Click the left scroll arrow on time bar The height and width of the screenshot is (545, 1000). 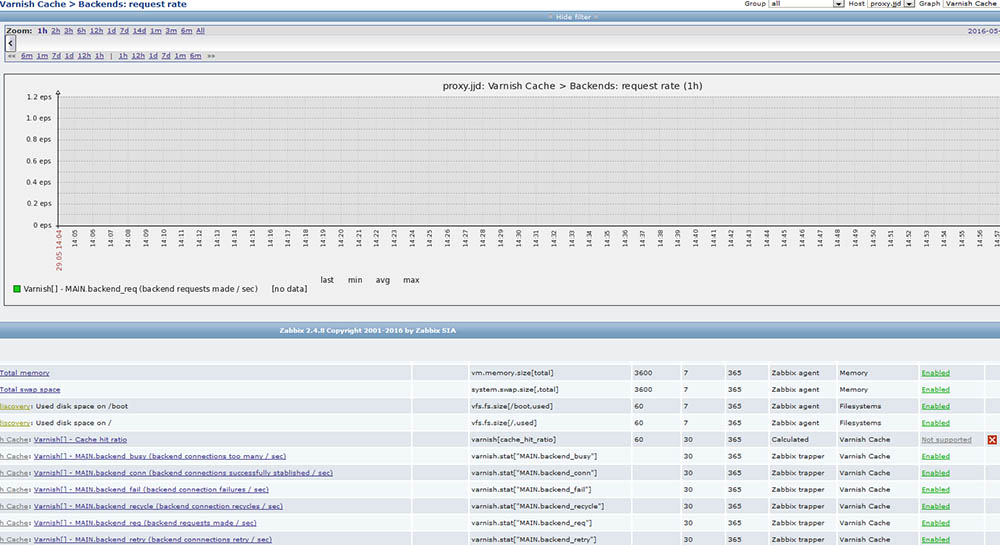[x=11, y=44]
